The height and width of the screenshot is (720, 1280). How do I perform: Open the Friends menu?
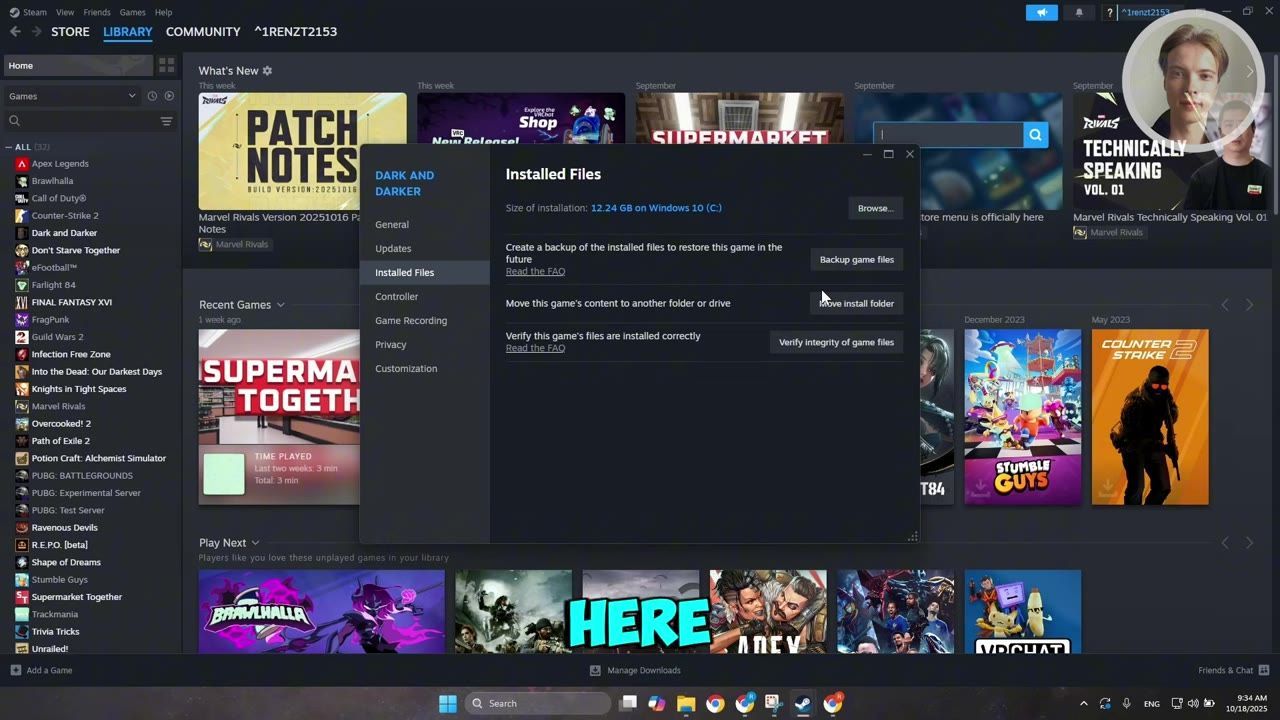tap(97, 12)
